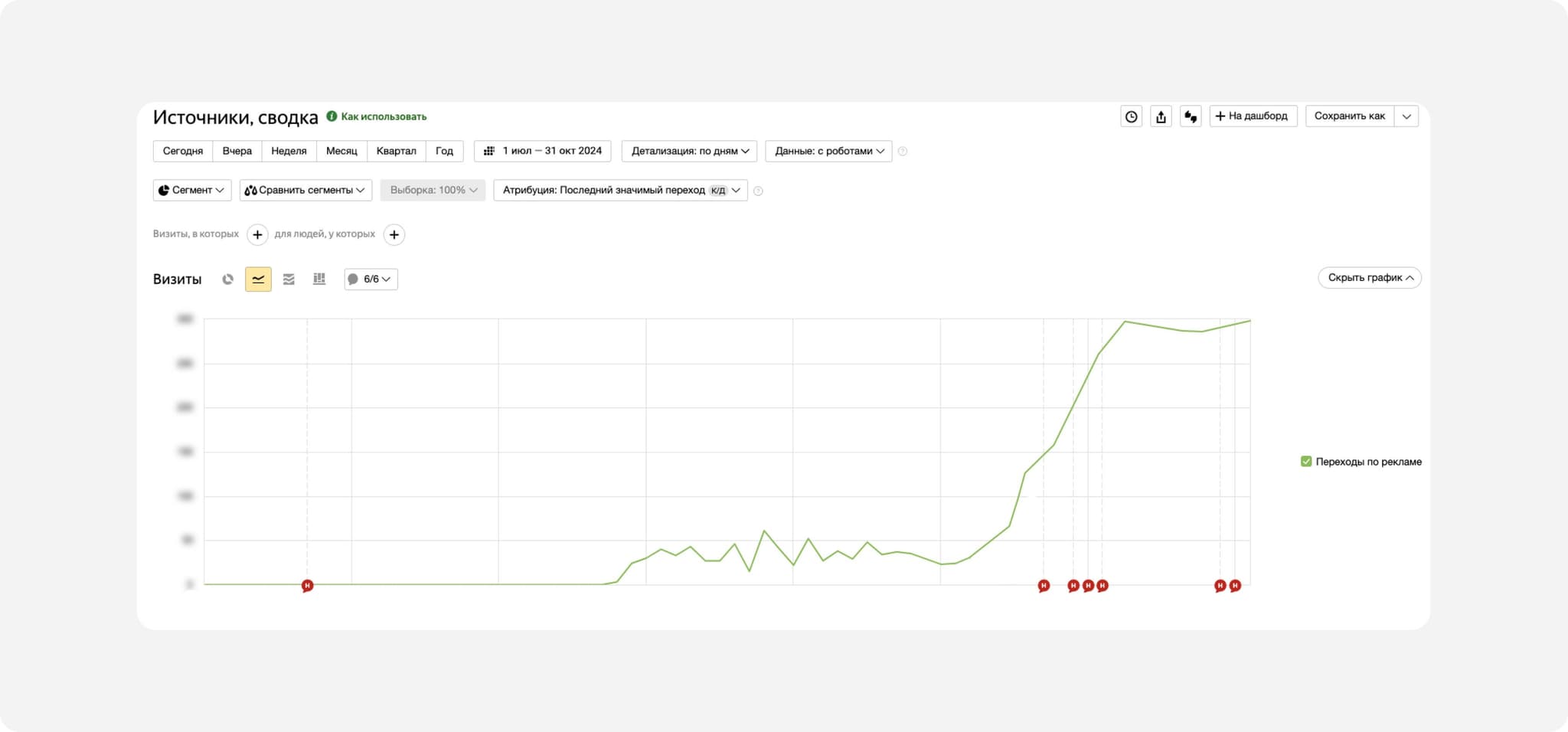The image size is (1568, 732).
Task: Click the export/share report icon
Action: click(x=1161, y=116)
